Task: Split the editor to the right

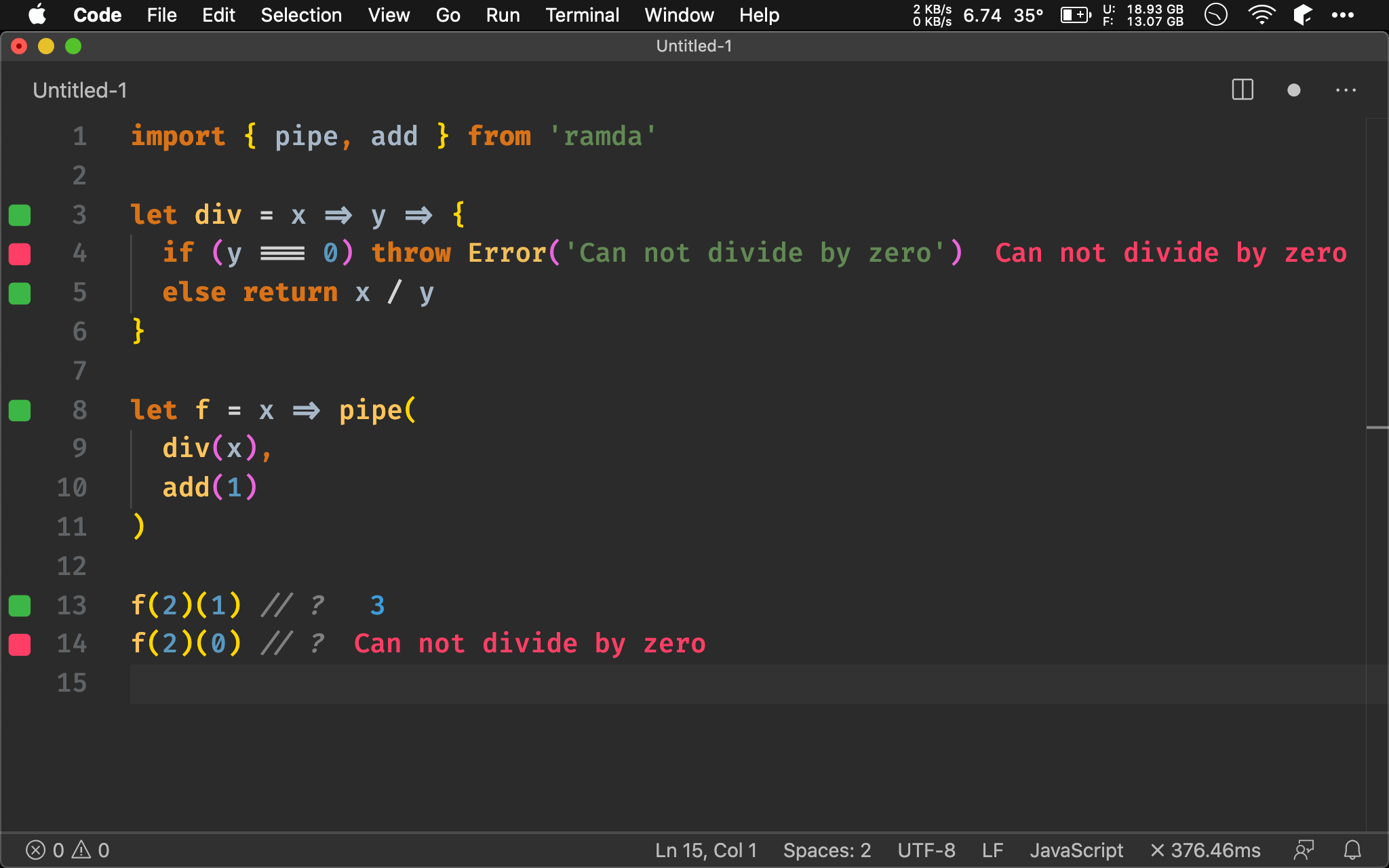Action: coord(1243,90)
